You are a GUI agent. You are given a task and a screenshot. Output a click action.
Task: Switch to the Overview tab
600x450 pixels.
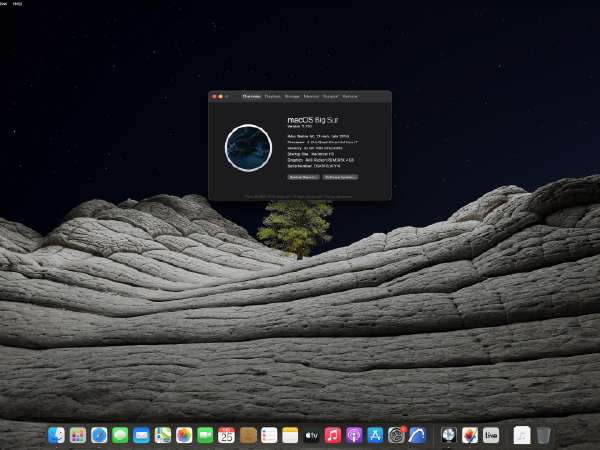(x=252, y=96)
